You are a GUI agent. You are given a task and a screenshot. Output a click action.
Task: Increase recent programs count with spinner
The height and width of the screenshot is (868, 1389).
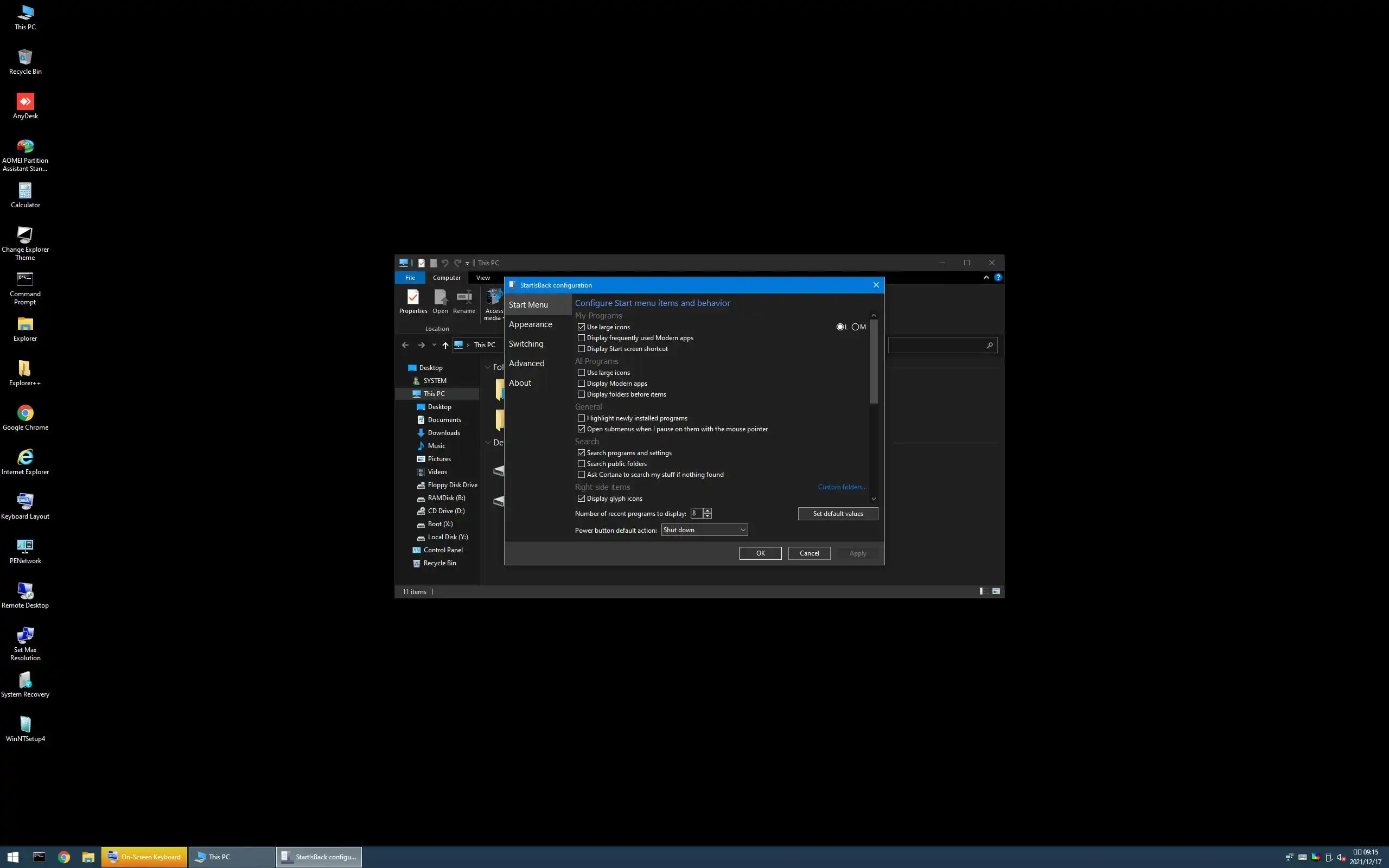click(708, 511)
